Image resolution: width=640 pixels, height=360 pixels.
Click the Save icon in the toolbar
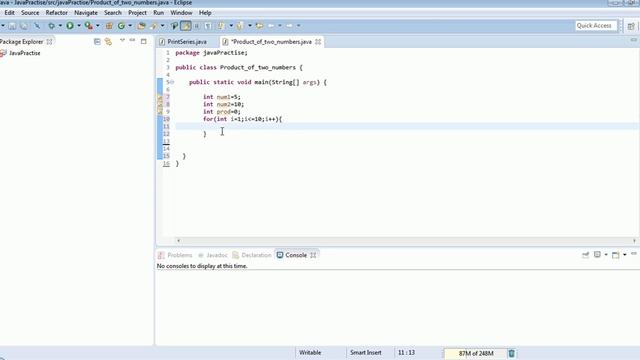click(x=12, y=26)
